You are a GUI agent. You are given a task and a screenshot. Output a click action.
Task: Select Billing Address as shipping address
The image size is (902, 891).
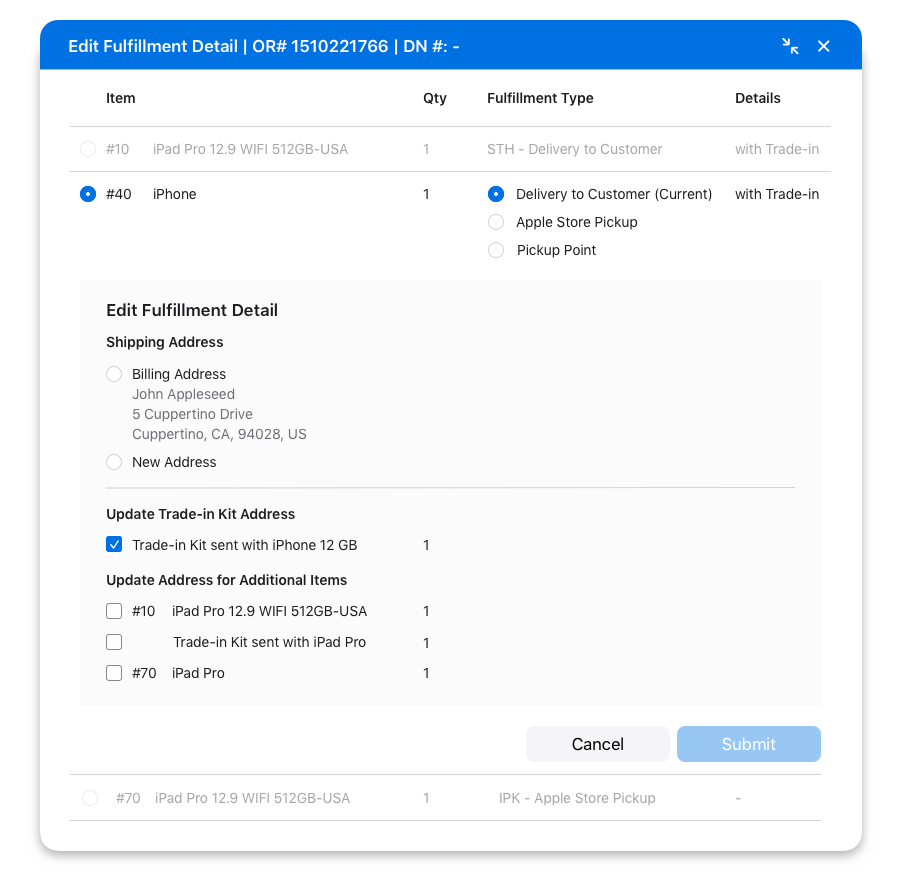coord(114,374)
